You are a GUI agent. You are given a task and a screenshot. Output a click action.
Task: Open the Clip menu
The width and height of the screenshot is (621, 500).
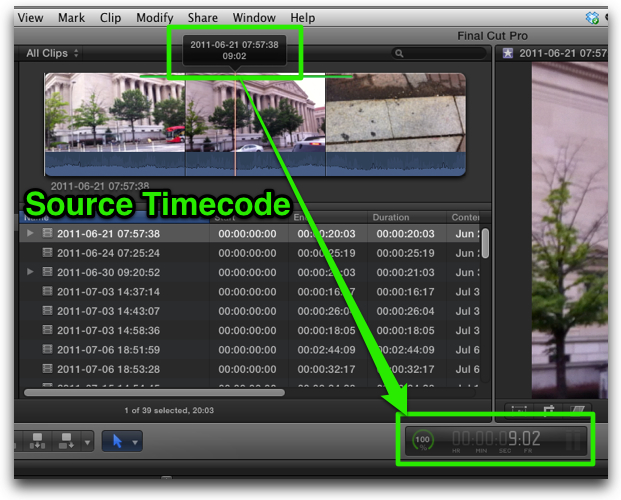coord(110,18)
